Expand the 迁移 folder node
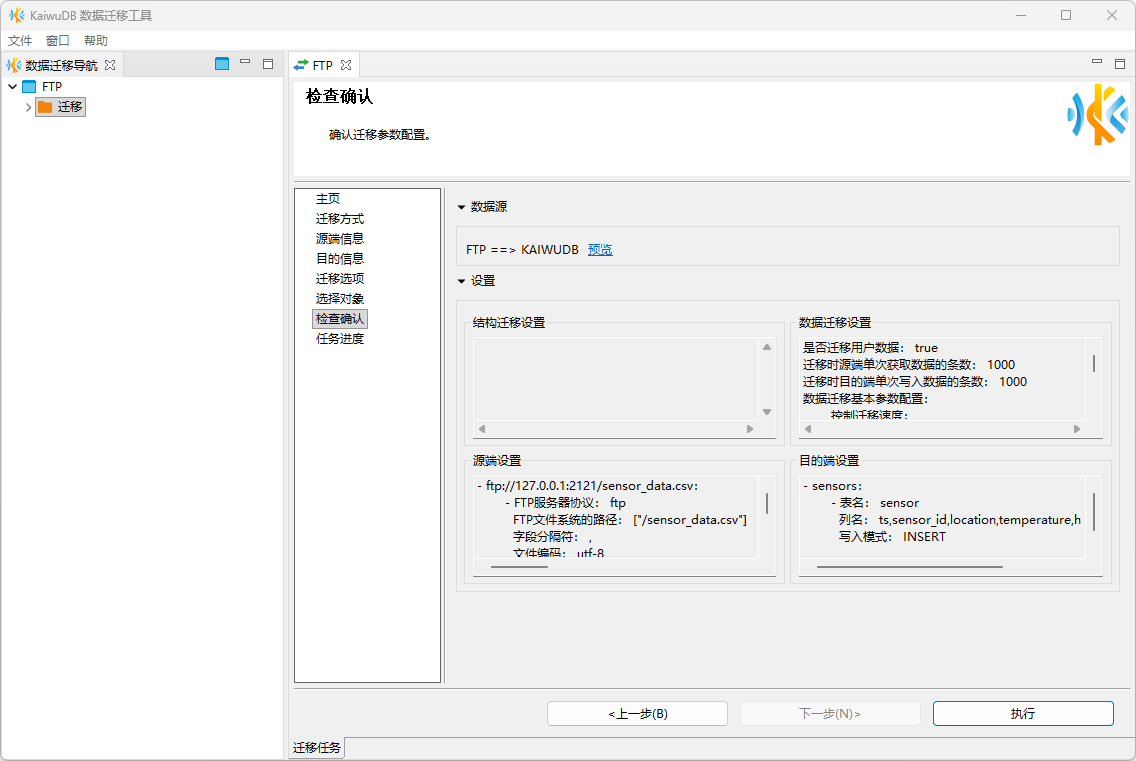Viewport: 1136px width, 761px height. tap(28, 107)
